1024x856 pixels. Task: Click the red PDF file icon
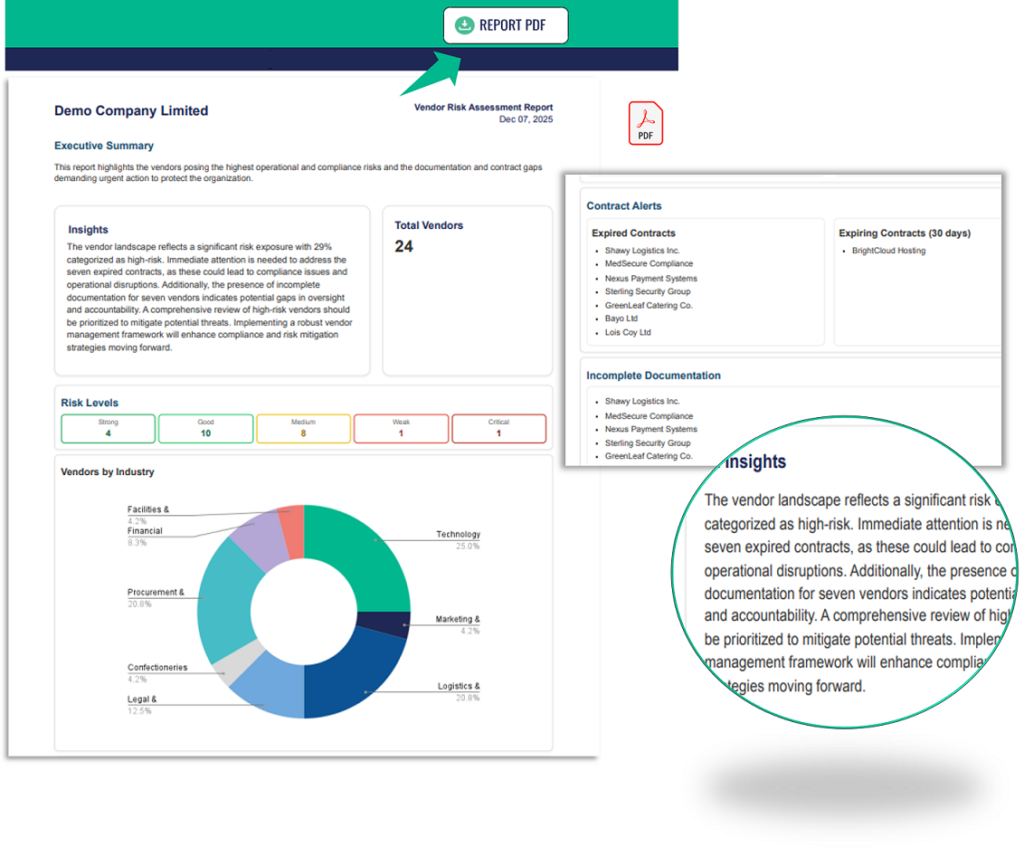(645, 123)
